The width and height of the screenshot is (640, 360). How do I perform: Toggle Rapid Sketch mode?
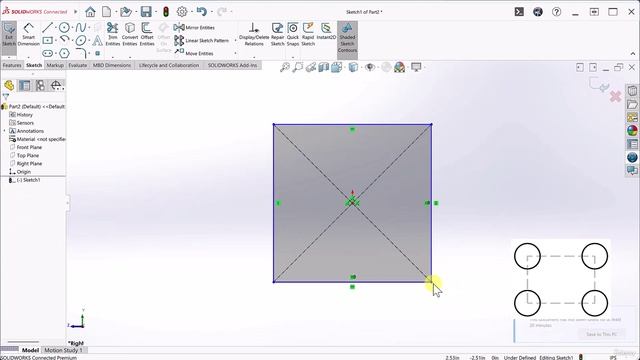click(x=308, y=34)
